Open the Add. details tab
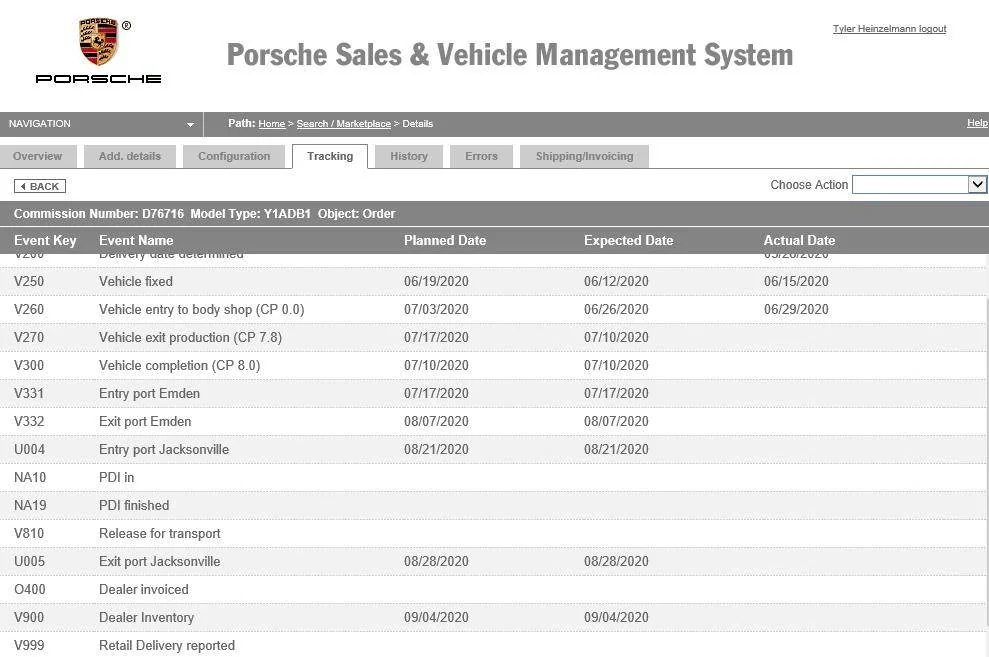The height and width of the screenshot is (657, 989). pyautogui.click(x=130, y=156)
